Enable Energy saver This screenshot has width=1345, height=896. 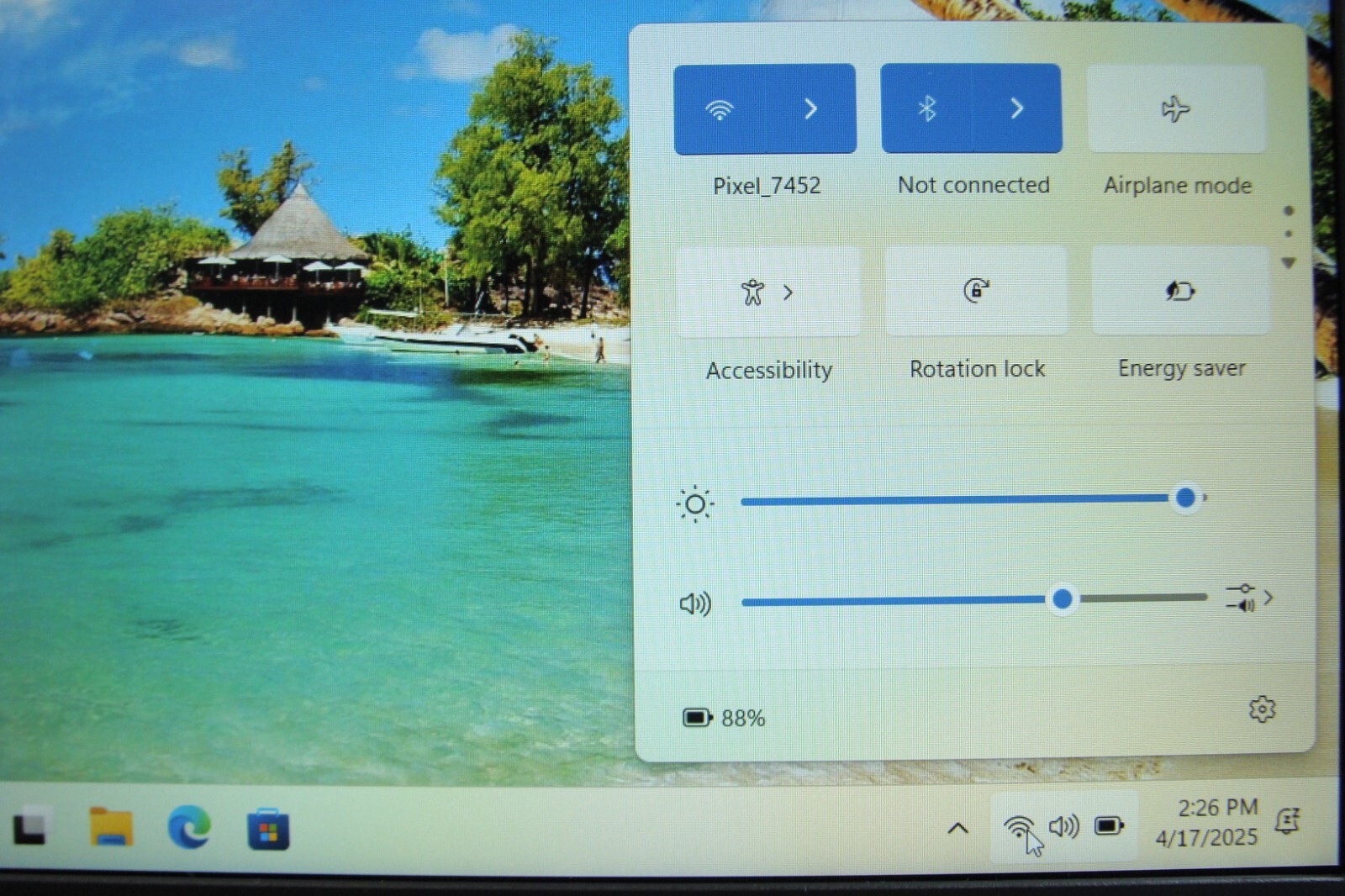(1180, 291)
